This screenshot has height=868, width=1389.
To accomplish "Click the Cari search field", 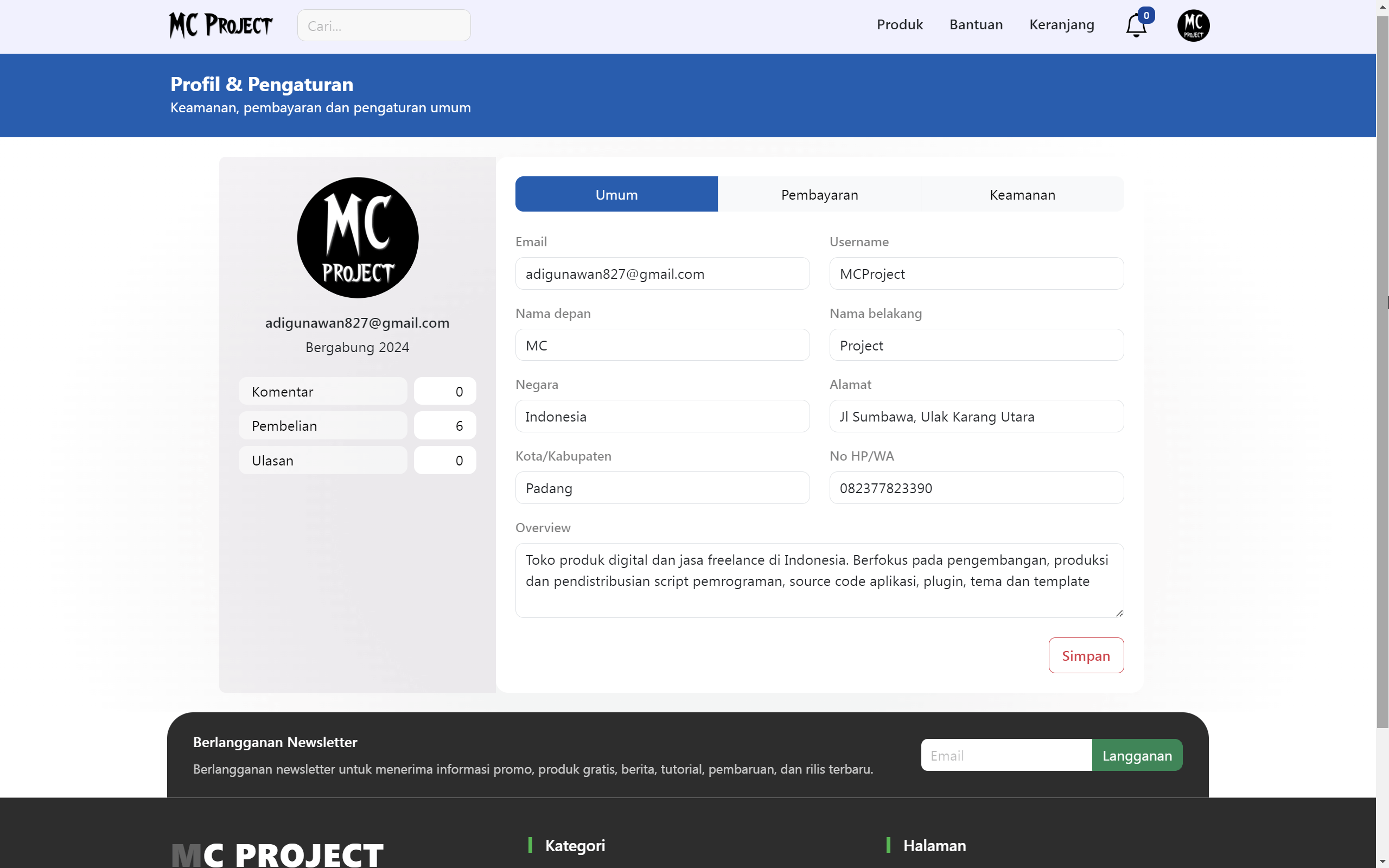I will (384, 25).
